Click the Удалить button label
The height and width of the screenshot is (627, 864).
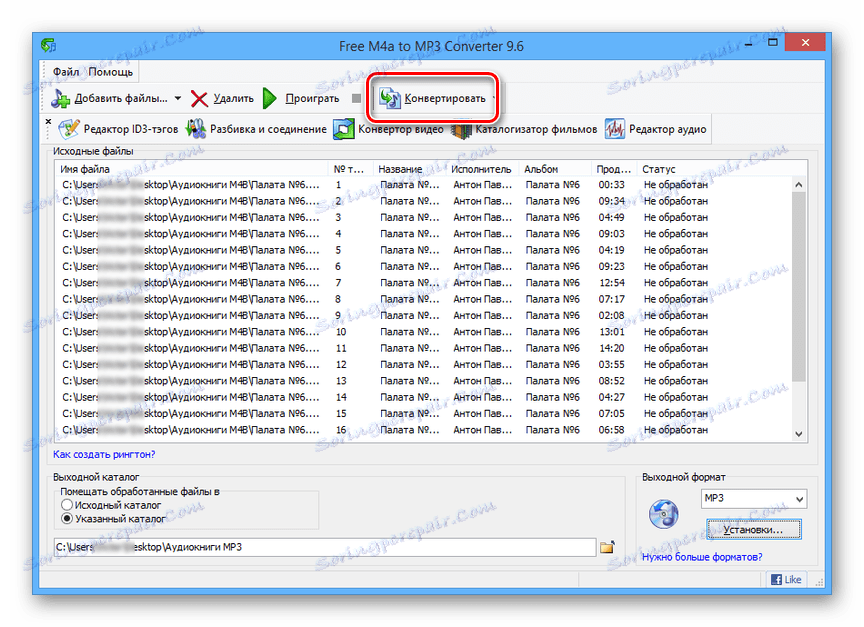tap(234, 99)
